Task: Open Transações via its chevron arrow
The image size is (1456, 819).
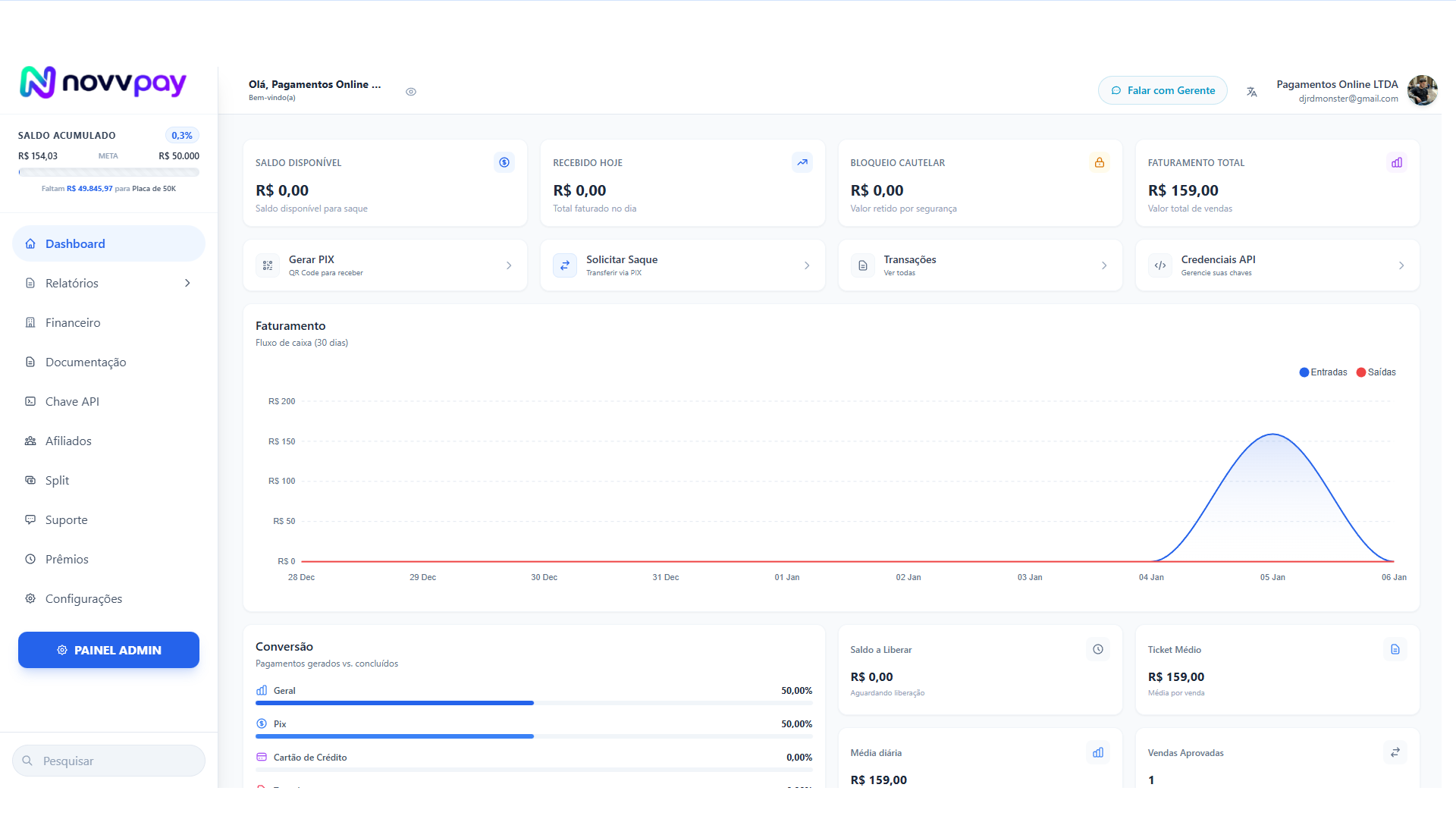Action: (1104, 265)
